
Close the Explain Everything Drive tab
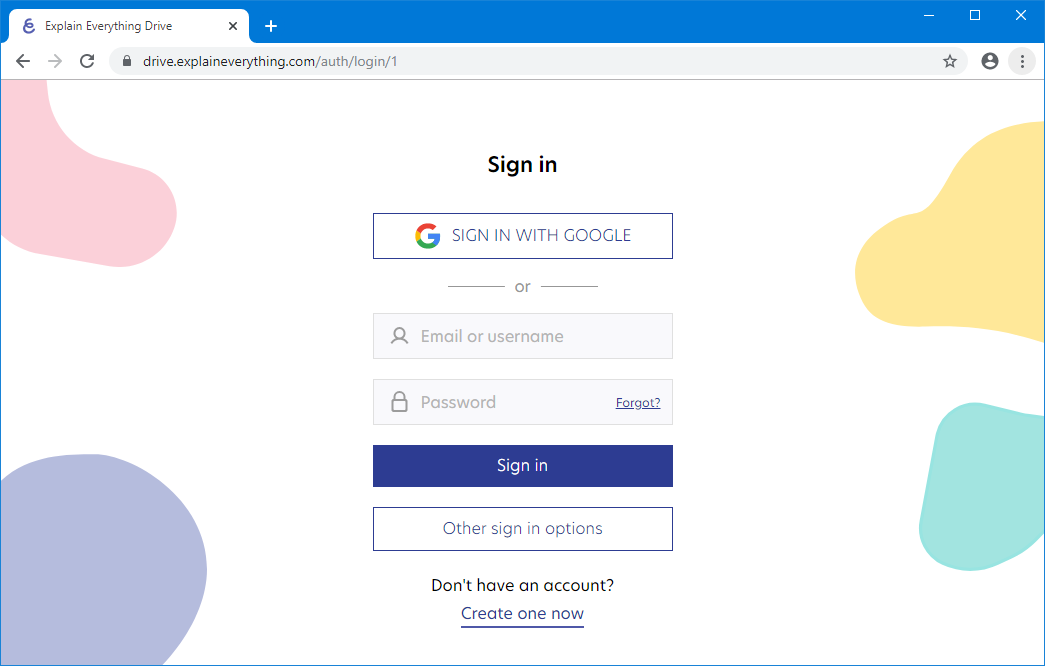click(x=233, y=26)
